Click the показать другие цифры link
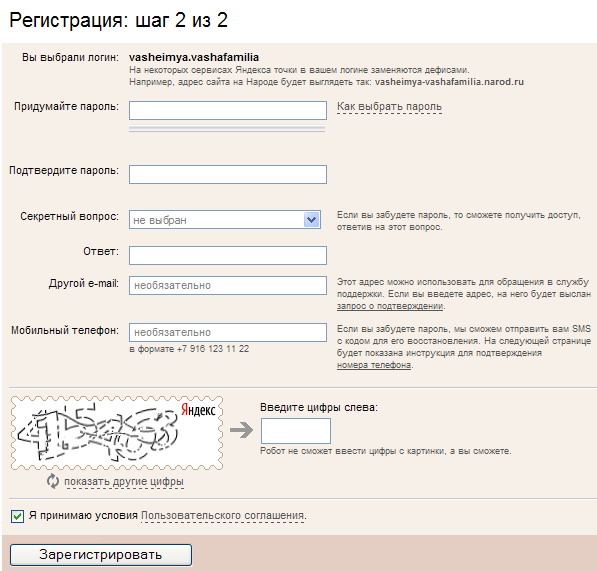The width and height of the screenshot is (597, 571). tap(124, 482)
